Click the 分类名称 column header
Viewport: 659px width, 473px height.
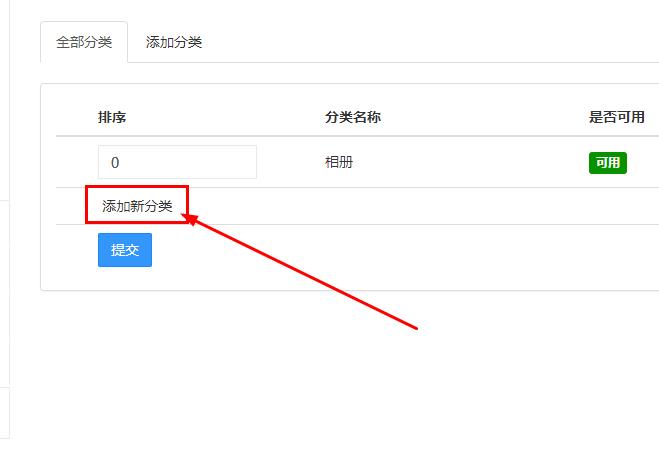(353, 117)
